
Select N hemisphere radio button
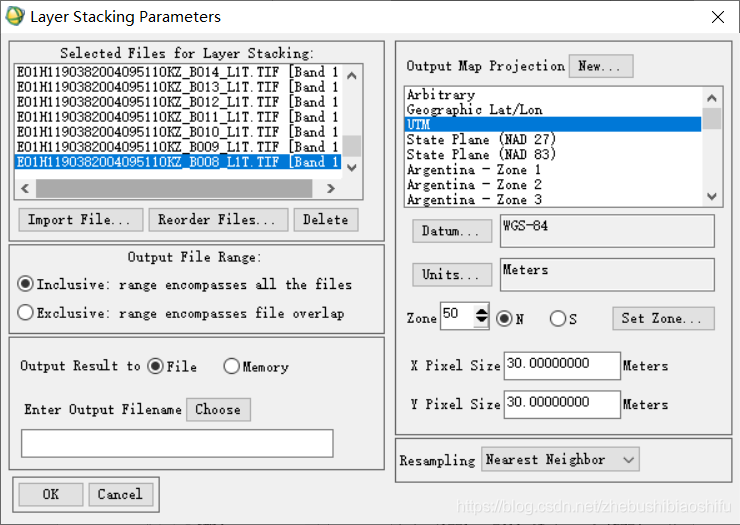coord(504,319)
